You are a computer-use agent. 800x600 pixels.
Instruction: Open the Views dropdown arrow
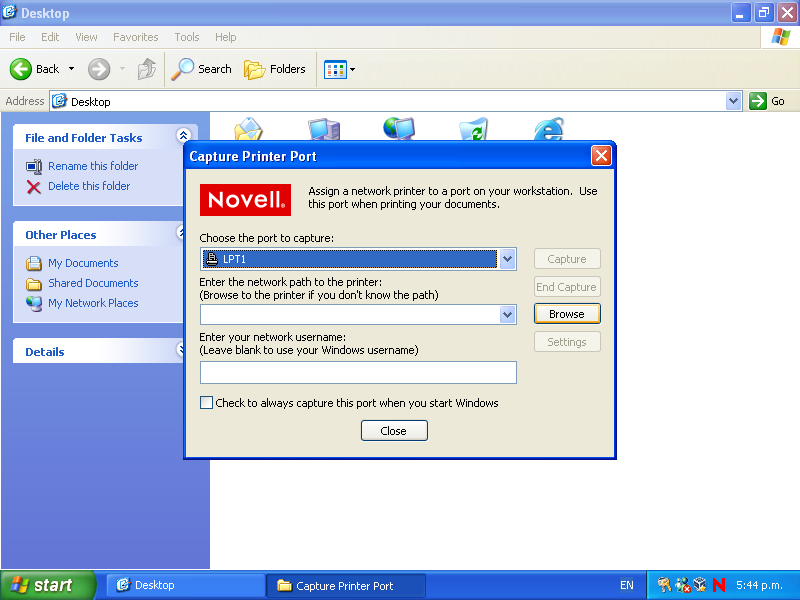[x=353, y=69]
